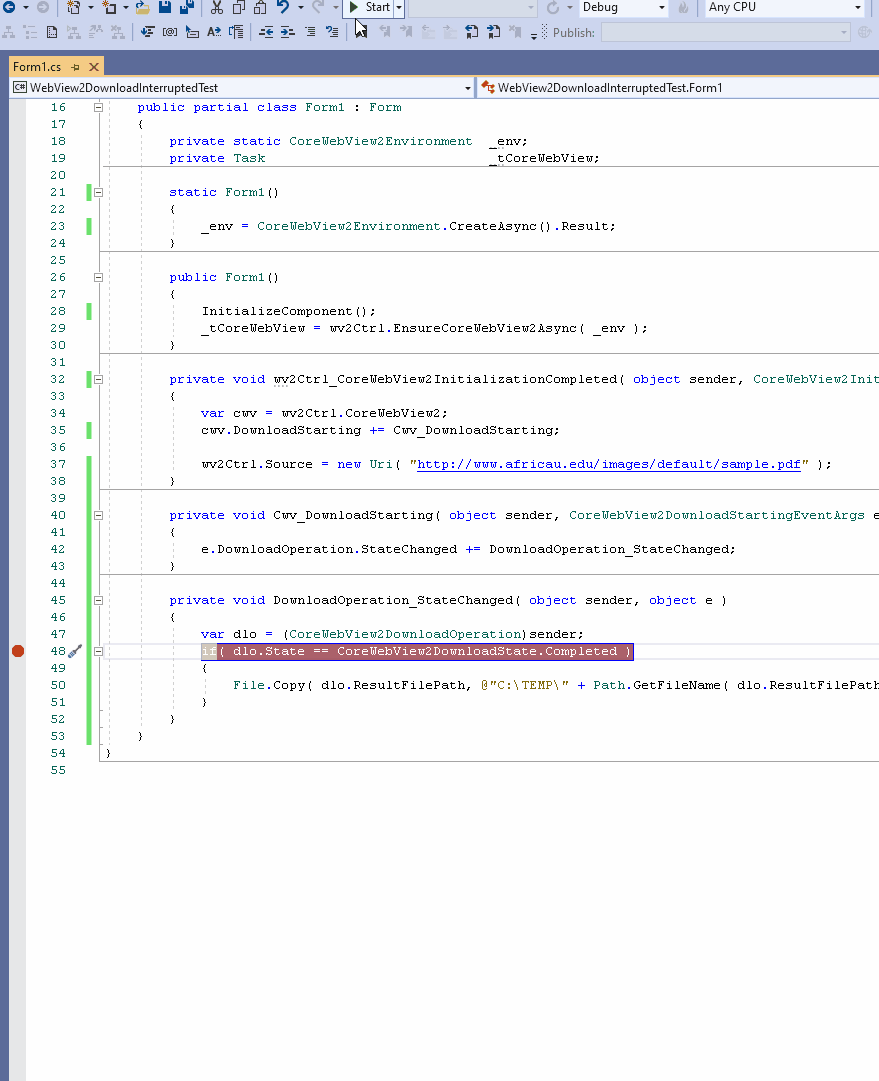Screen dimensions: 879x1081
Task: Click the Copy icon in toolbar
Action: [x=239, y=7]
